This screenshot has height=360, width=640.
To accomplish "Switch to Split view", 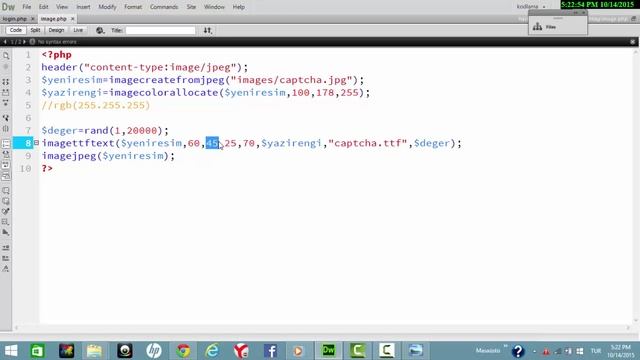I will 35,30.
